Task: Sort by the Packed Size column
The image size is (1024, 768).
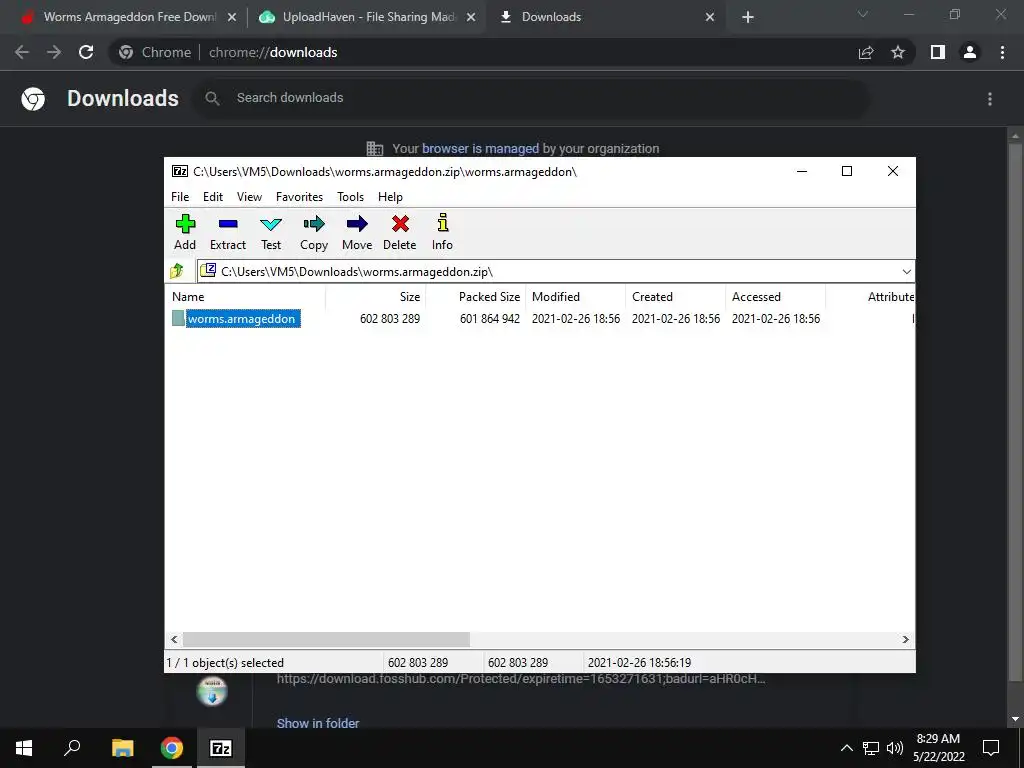Action: coord(475,296)
